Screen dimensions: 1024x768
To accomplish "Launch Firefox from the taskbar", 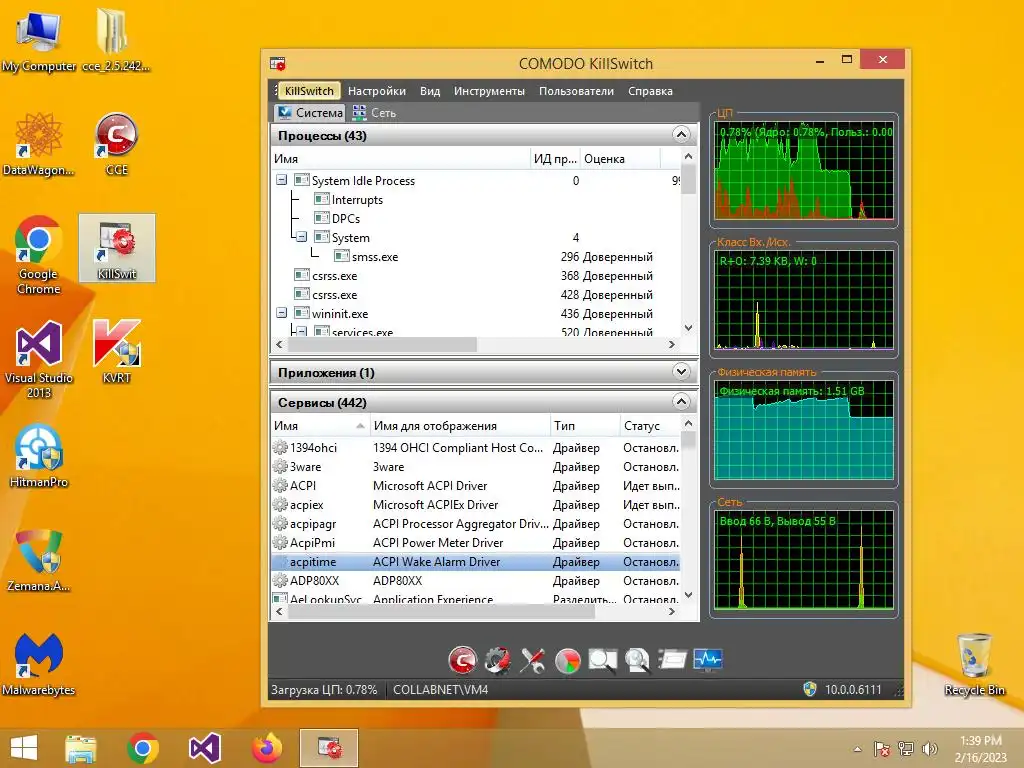I will [x=266, y=748].
